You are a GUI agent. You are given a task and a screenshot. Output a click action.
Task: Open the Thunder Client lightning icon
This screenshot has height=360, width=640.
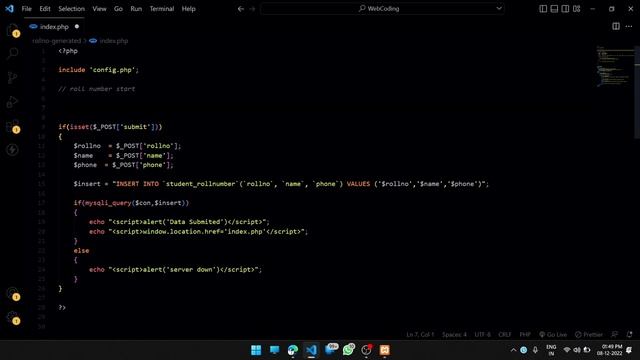tap(13, 150)
